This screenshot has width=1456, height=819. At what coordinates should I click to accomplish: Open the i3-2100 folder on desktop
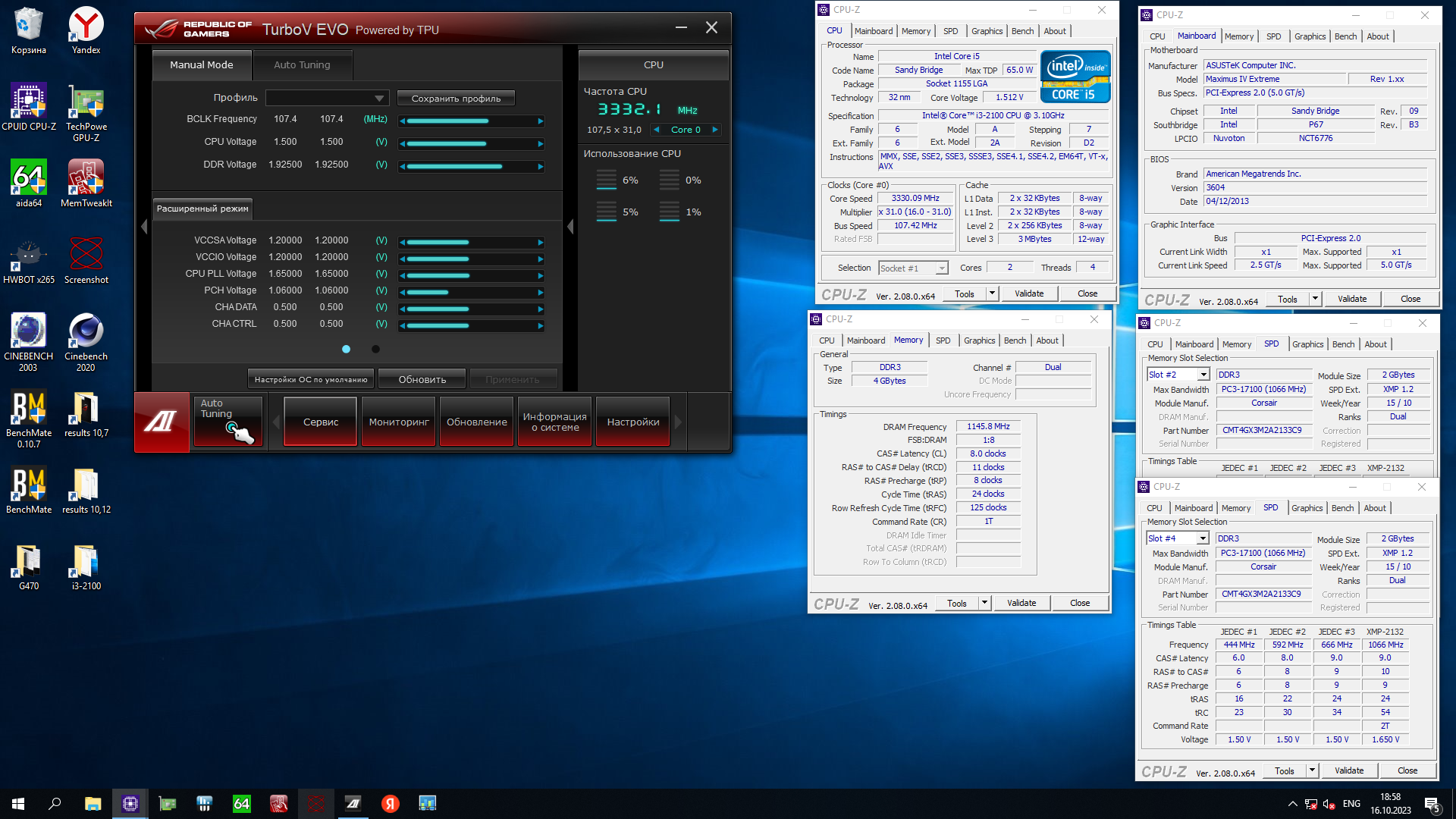click(x=86, y=566)
